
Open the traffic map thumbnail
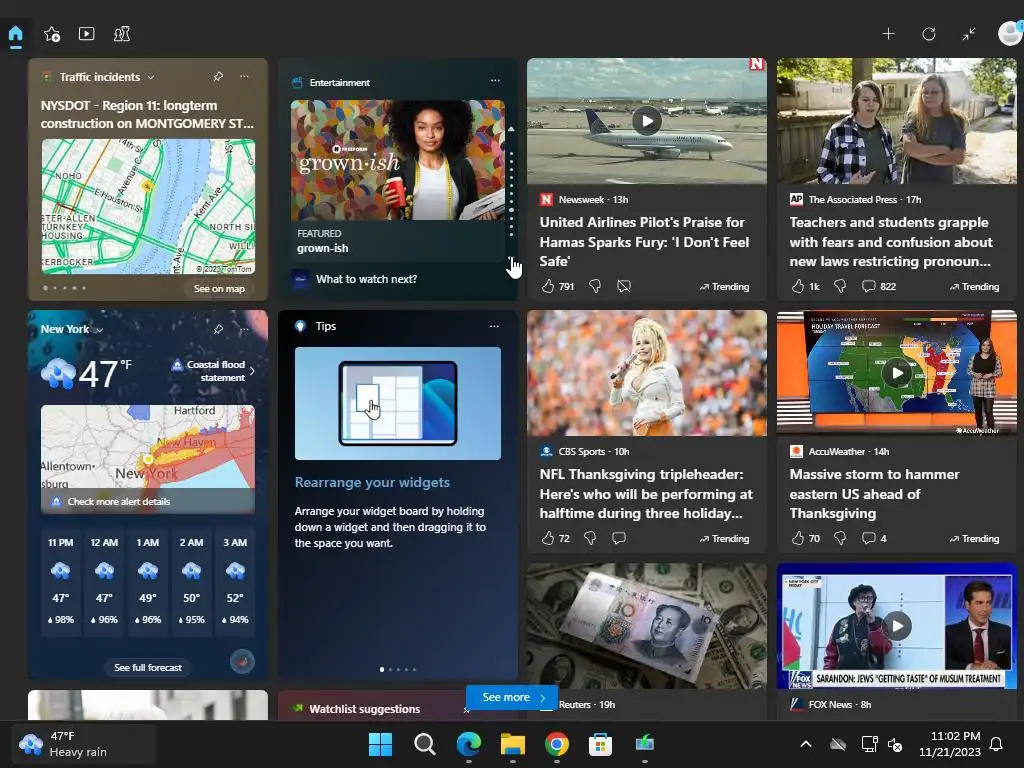pyautogui.click(x=148, y=206)
